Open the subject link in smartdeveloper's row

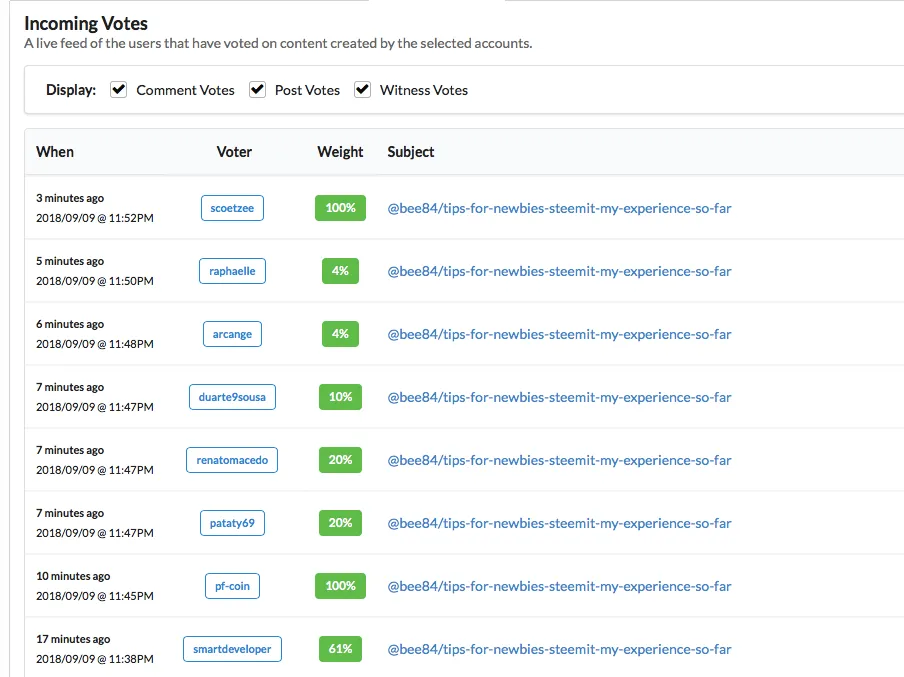(559, 649)
